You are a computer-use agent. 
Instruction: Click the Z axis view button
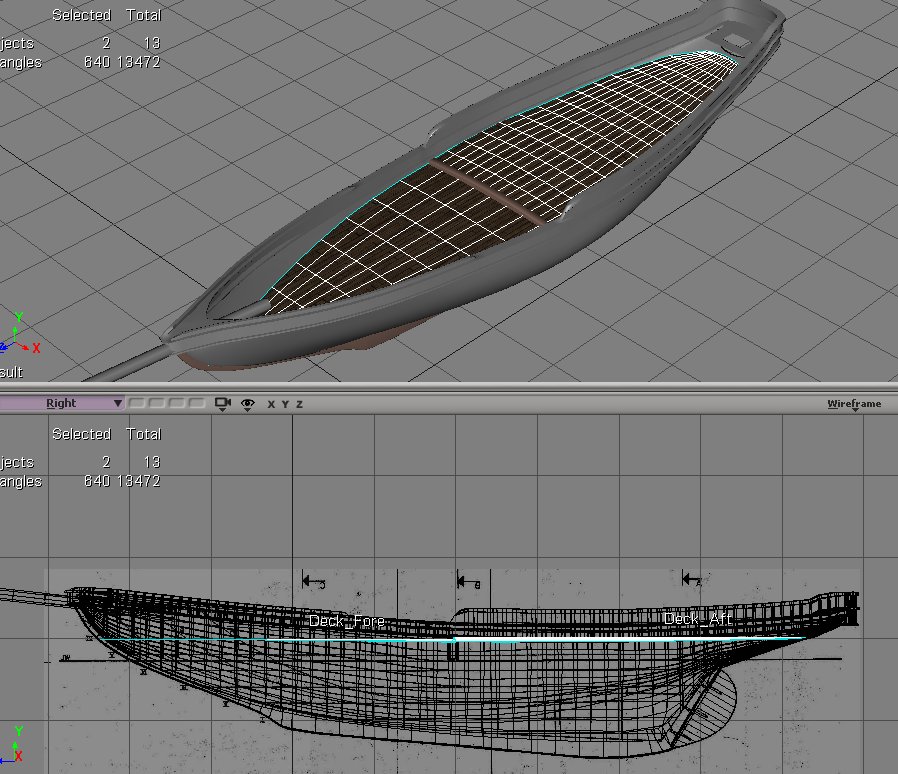299,404
